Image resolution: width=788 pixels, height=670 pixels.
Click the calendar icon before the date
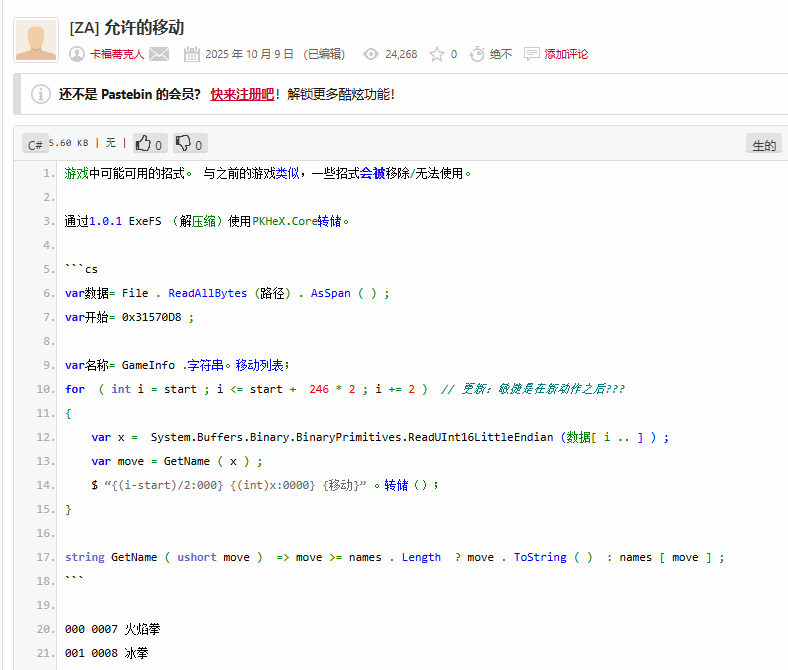[192, 54]
